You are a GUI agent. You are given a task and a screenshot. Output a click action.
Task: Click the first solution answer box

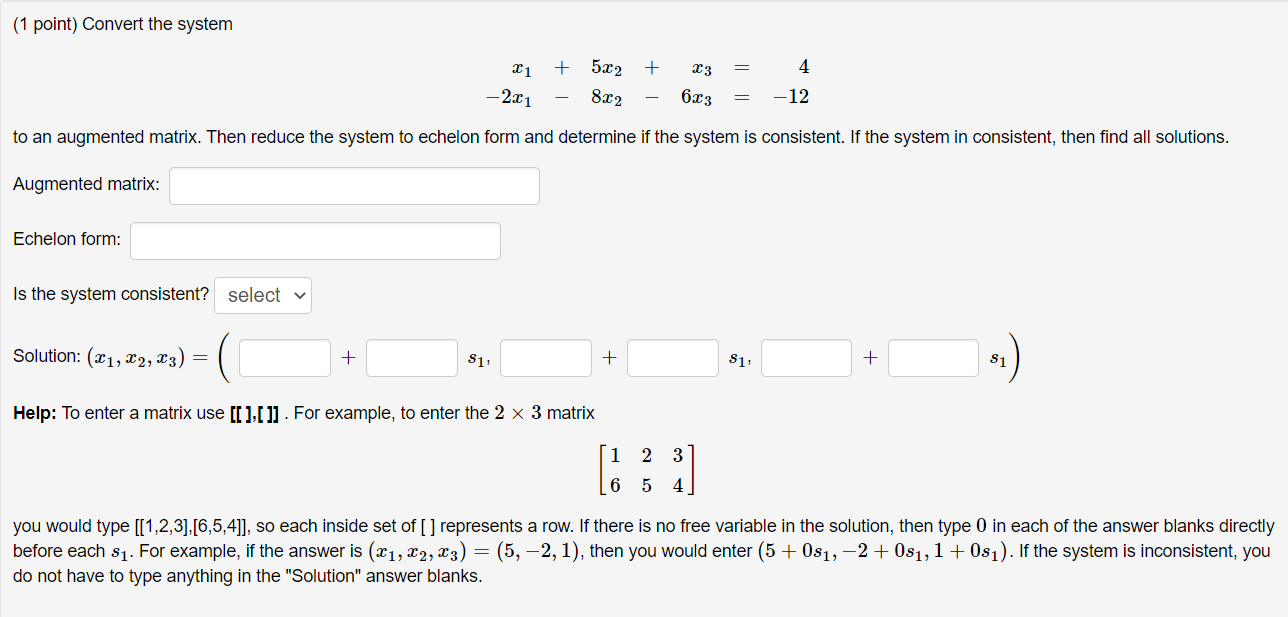[x=284, y=357]
